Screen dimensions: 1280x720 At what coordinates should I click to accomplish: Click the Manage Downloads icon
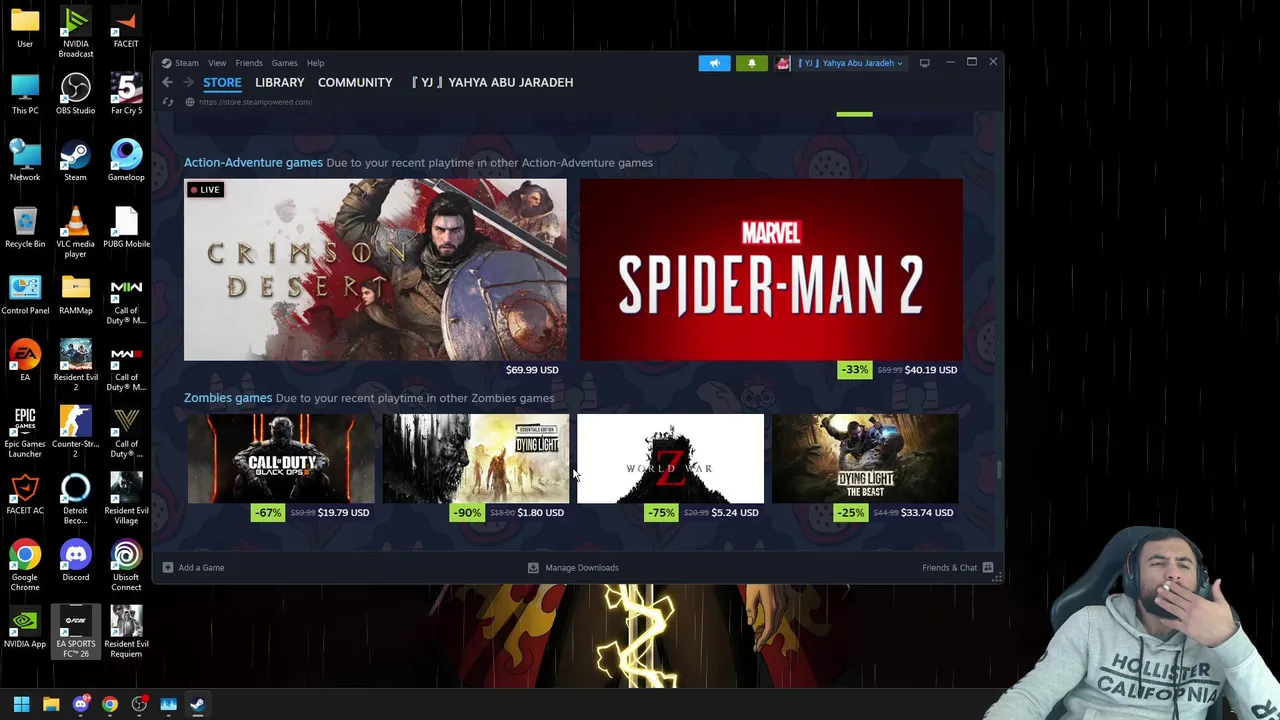533,568
